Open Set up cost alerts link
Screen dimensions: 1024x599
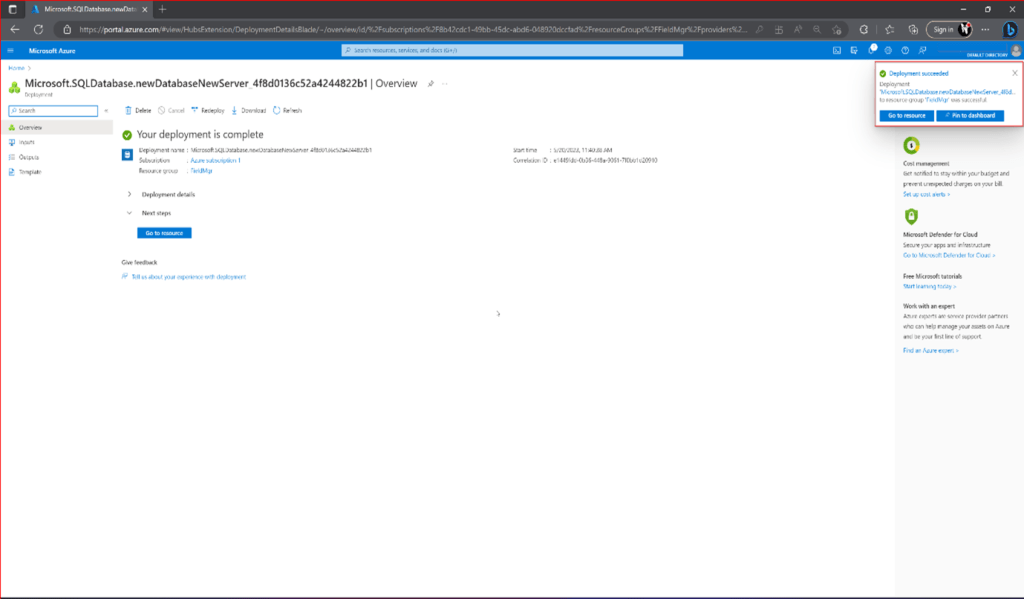(926, 194)
